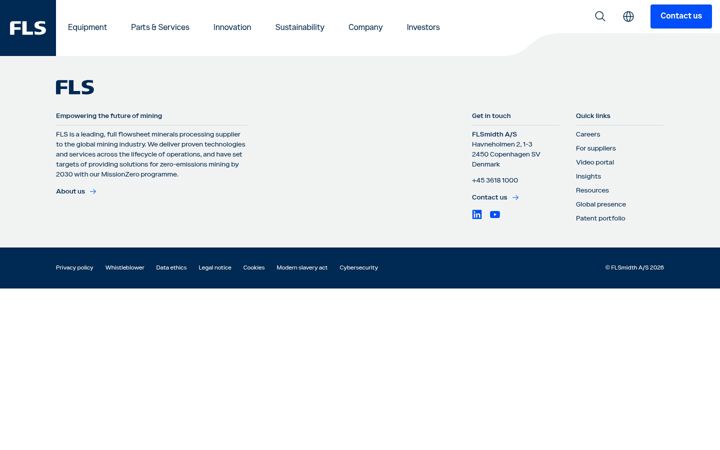Open the Patent portfolio quick link
Viewport: 720px width, 450px height.
(x=600, y=219)
